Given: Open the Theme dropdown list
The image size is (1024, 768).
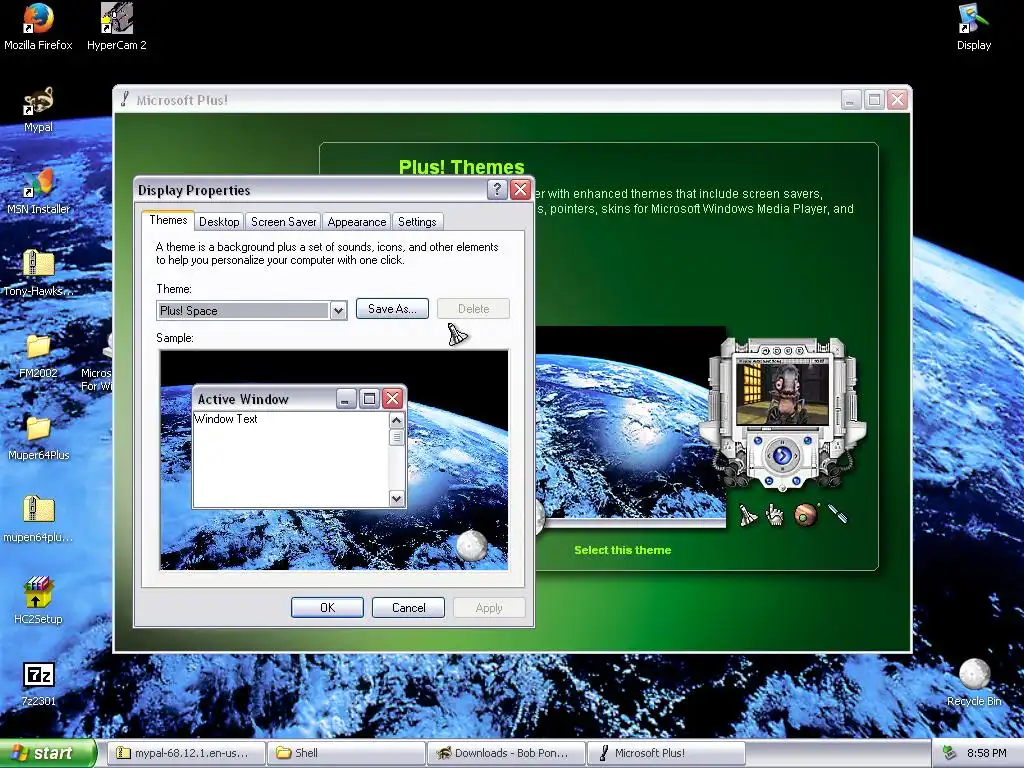Looking at the screenshot, I should [x=338, y=311].
